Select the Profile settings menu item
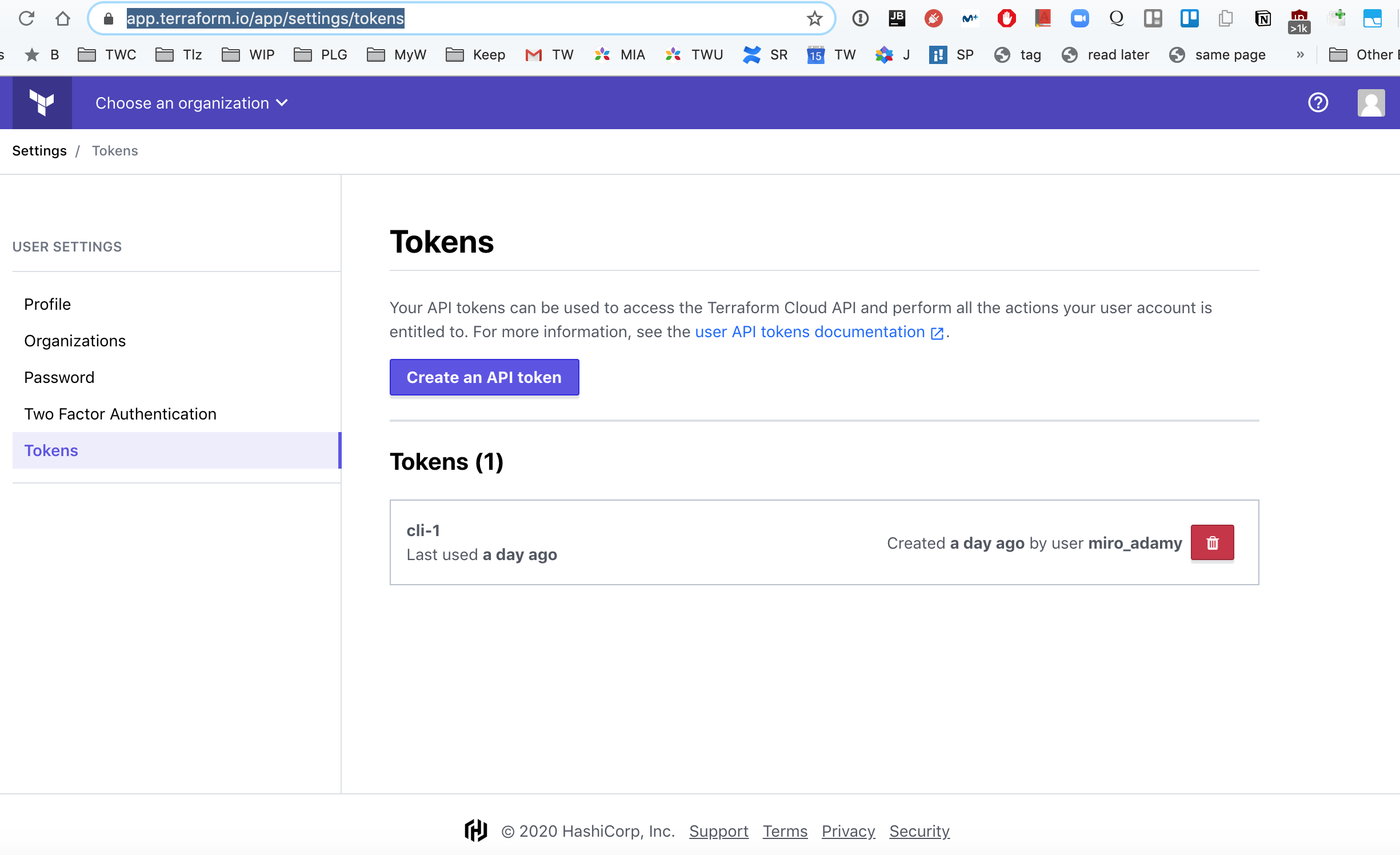Screen dimensions: 1400x855 48,303
